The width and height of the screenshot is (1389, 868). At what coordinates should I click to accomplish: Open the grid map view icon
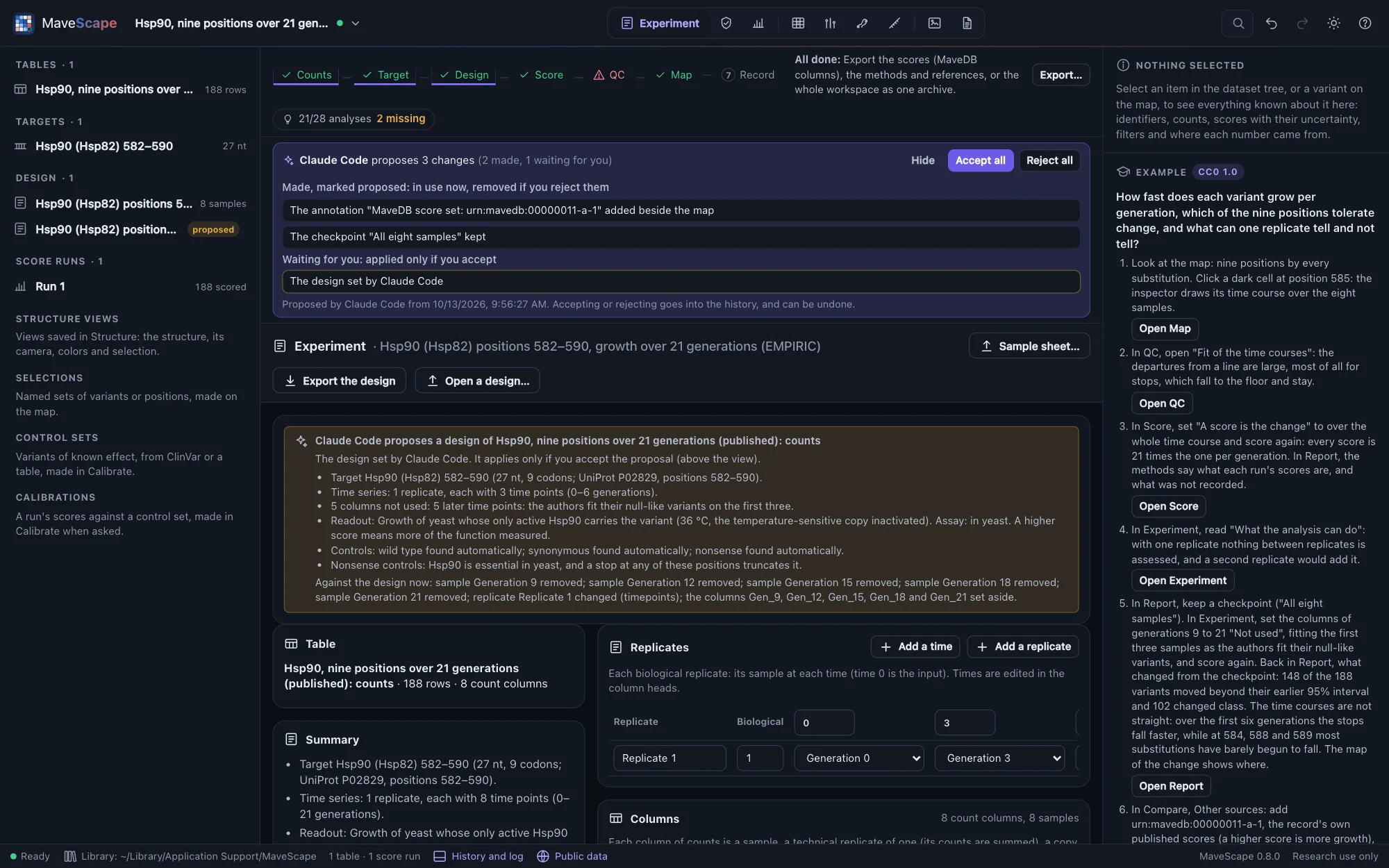[798, 23]
